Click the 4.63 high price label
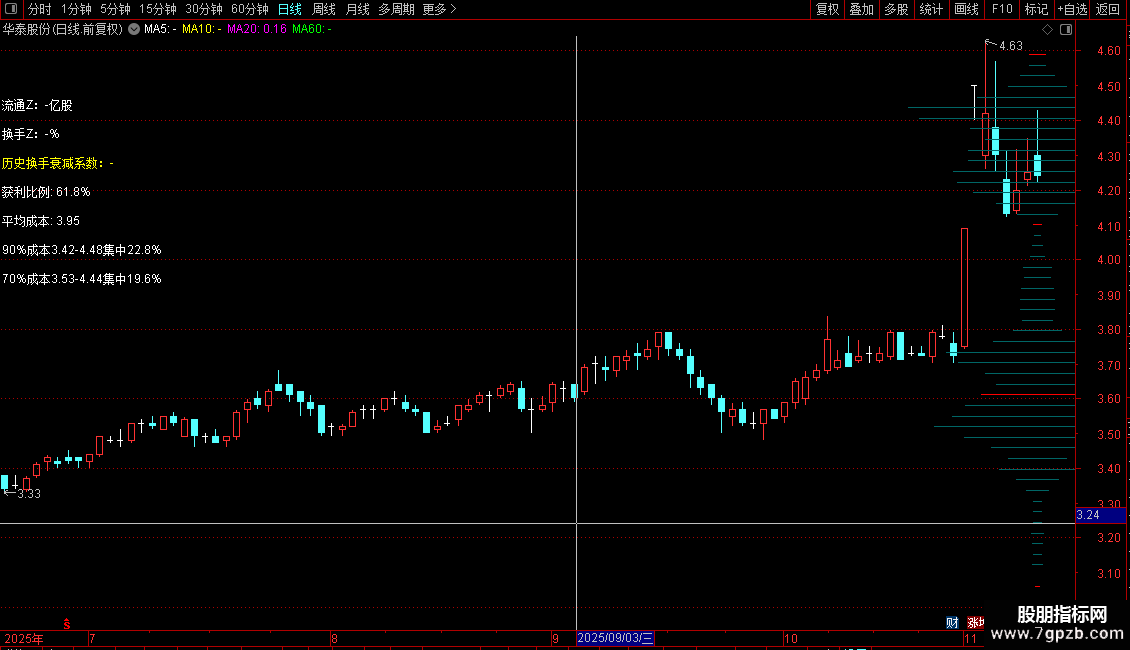This screenshot has height=650, width=1130. coord(1010,46)
